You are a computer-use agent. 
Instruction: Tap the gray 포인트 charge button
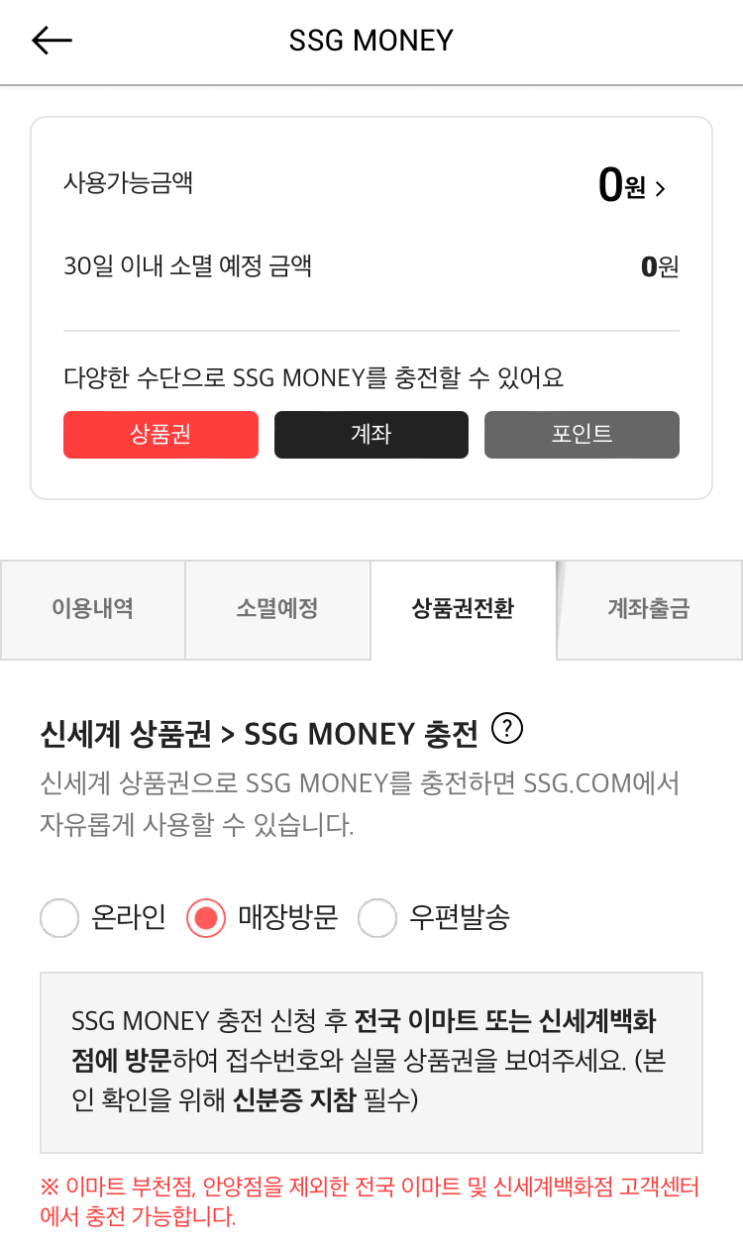tap(582, 435)
